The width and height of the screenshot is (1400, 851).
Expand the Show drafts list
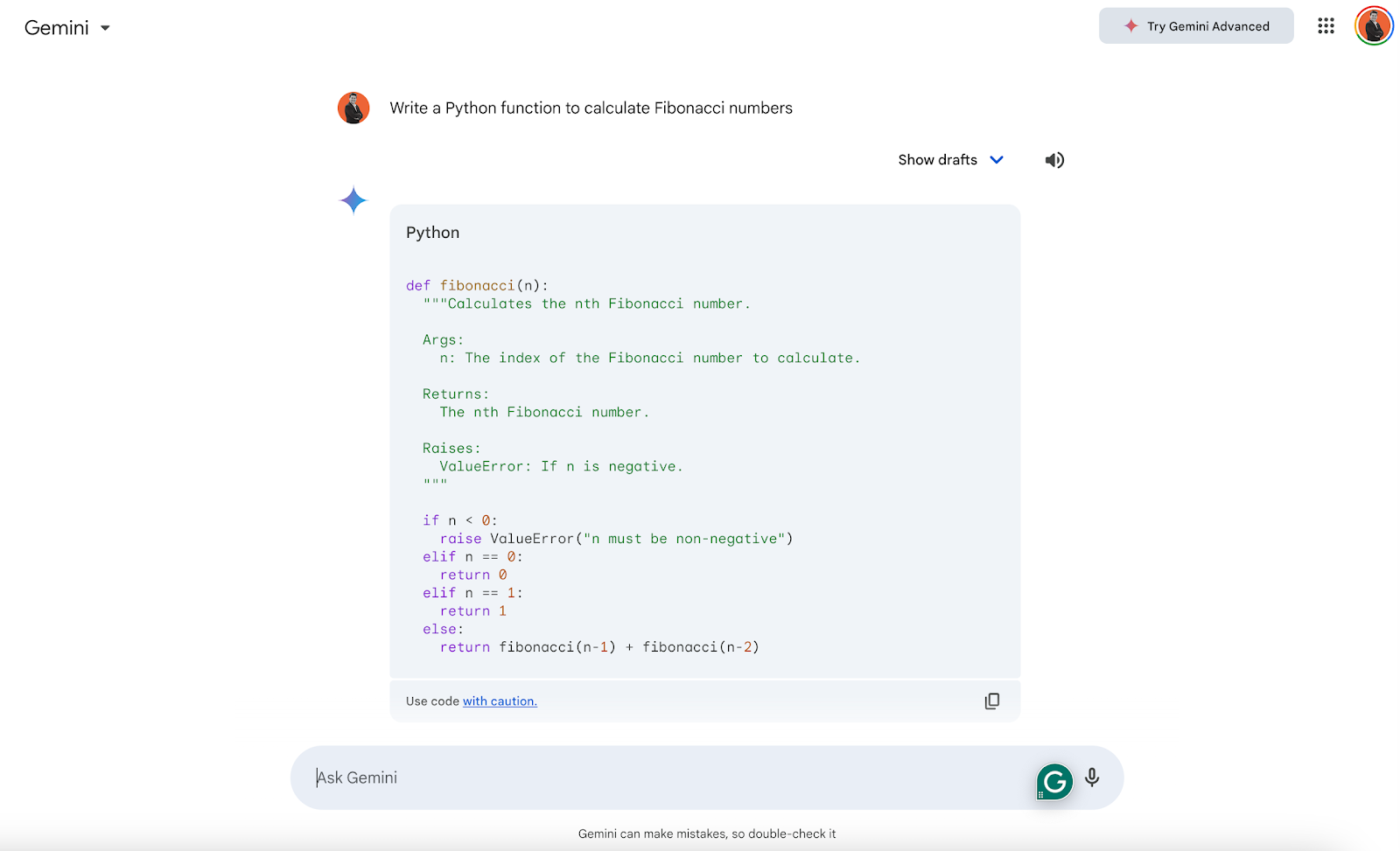(937, 159)
